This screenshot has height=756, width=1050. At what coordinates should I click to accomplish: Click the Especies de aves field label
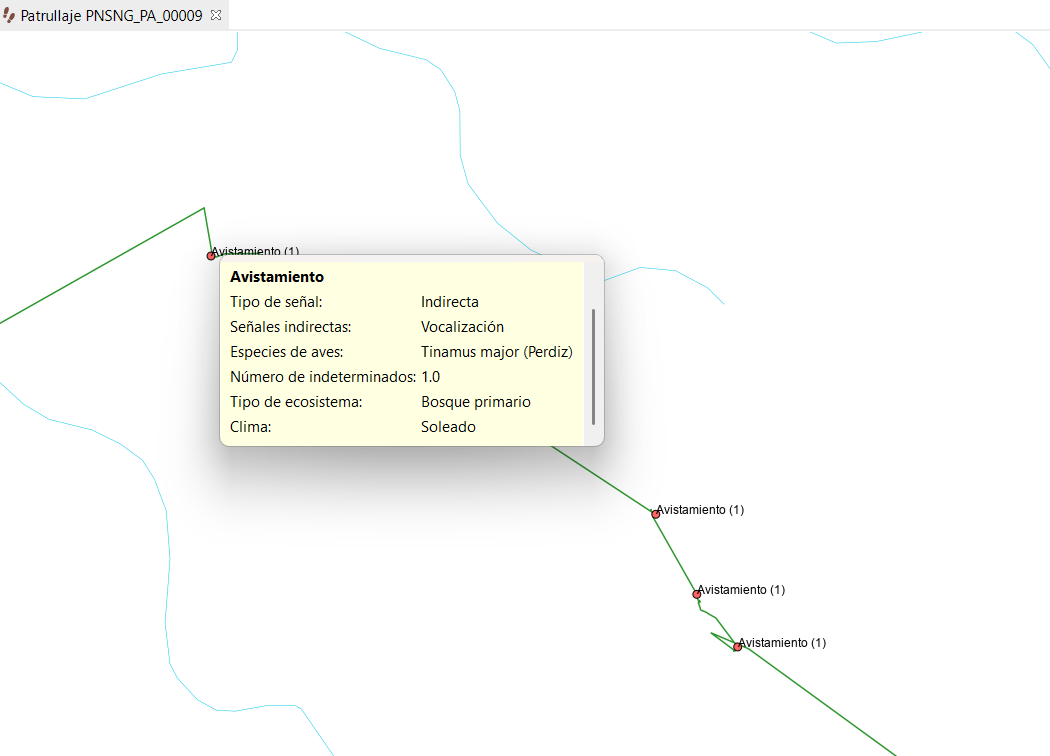point(287,352)
